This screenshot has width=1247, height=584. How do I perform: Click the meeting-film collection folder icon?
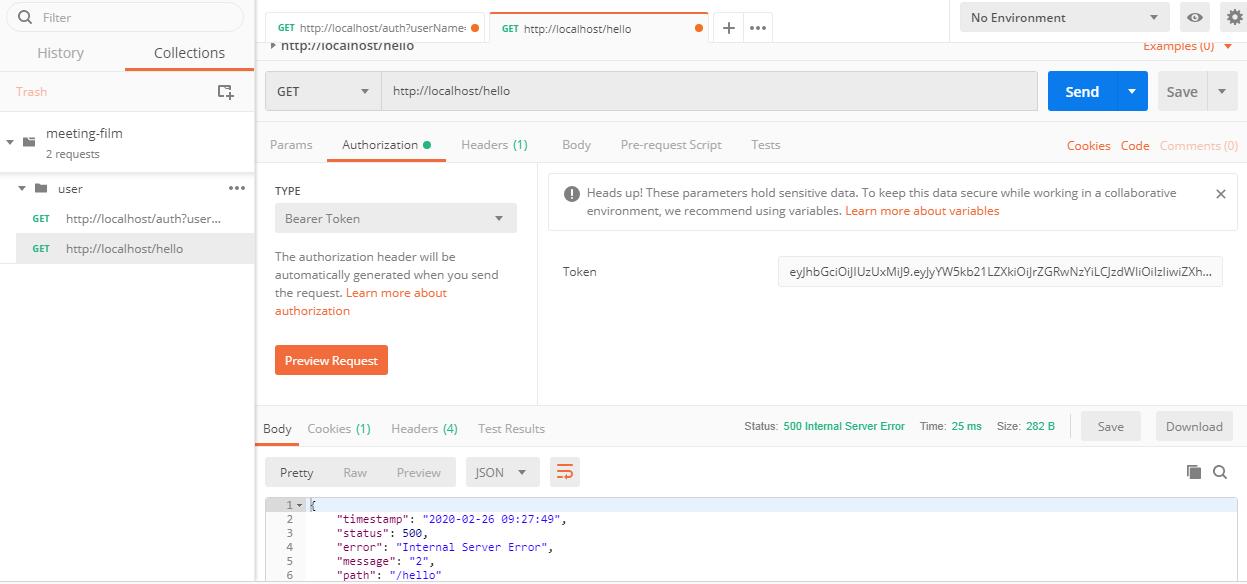coord(29,142)
